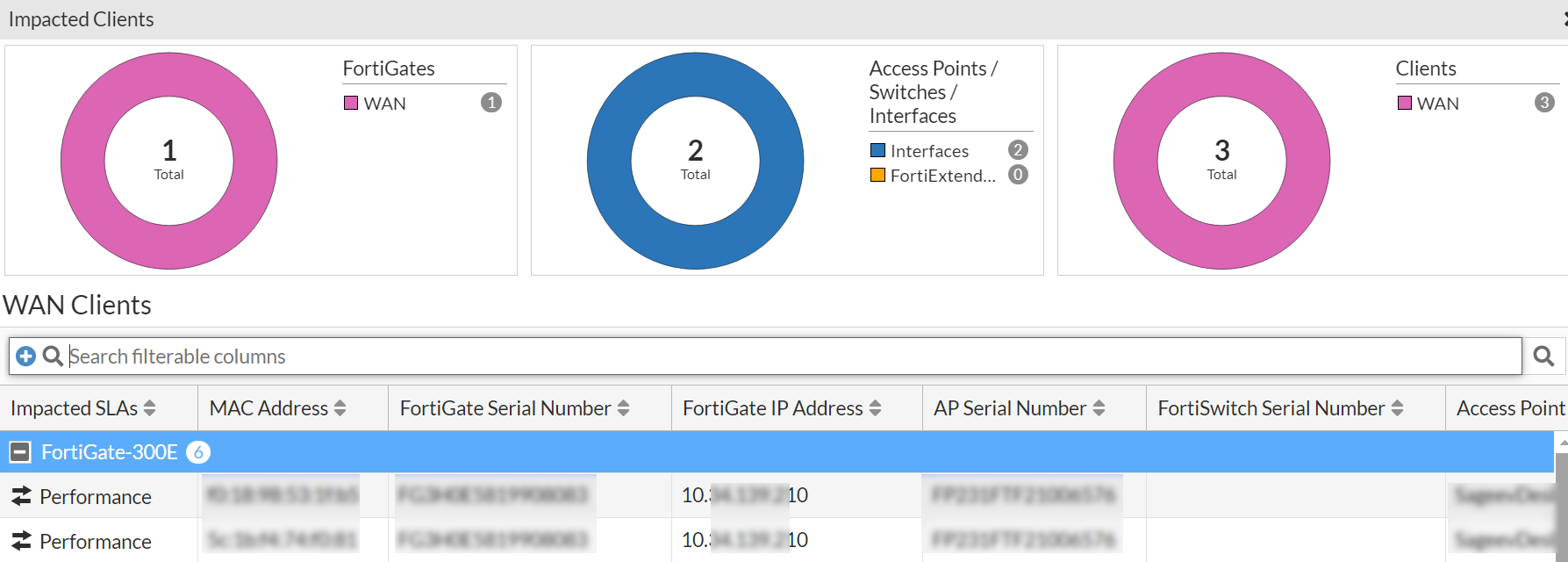Click the first Performance row arrows icon
The height and width of the screenshot is (562, 1568).
pyautogui.click(x=21, y=496)
